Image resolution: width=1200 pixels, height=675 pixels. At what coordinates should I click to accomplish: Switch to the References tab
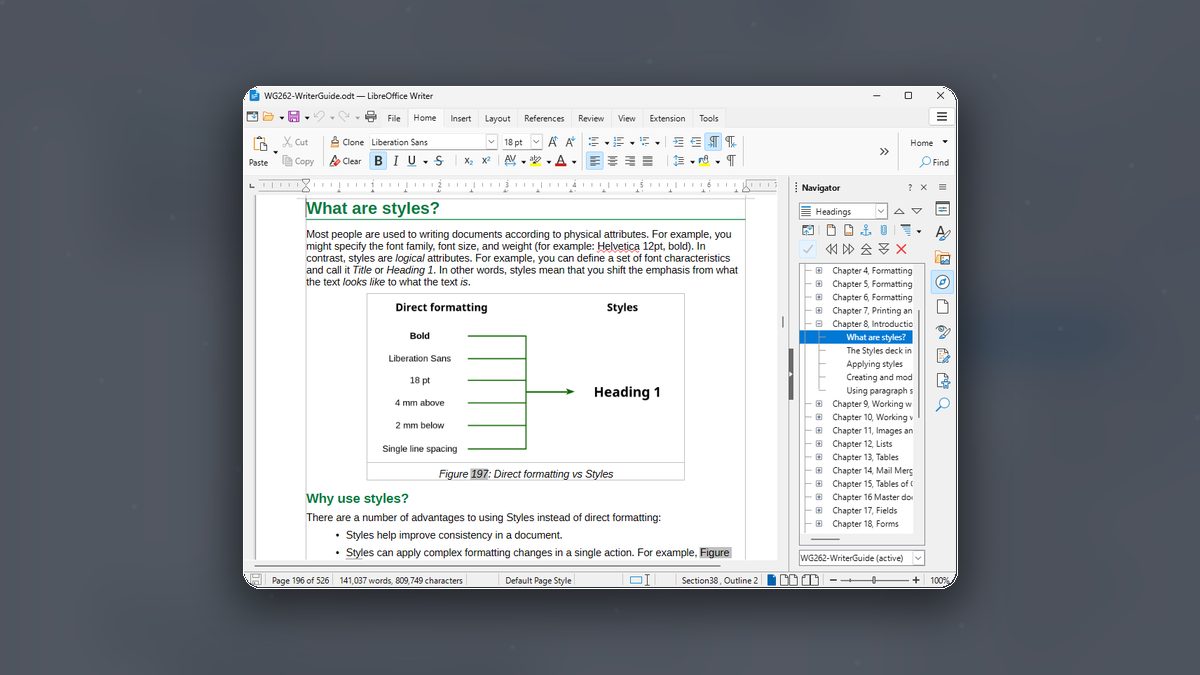click(x=544, y=118)
